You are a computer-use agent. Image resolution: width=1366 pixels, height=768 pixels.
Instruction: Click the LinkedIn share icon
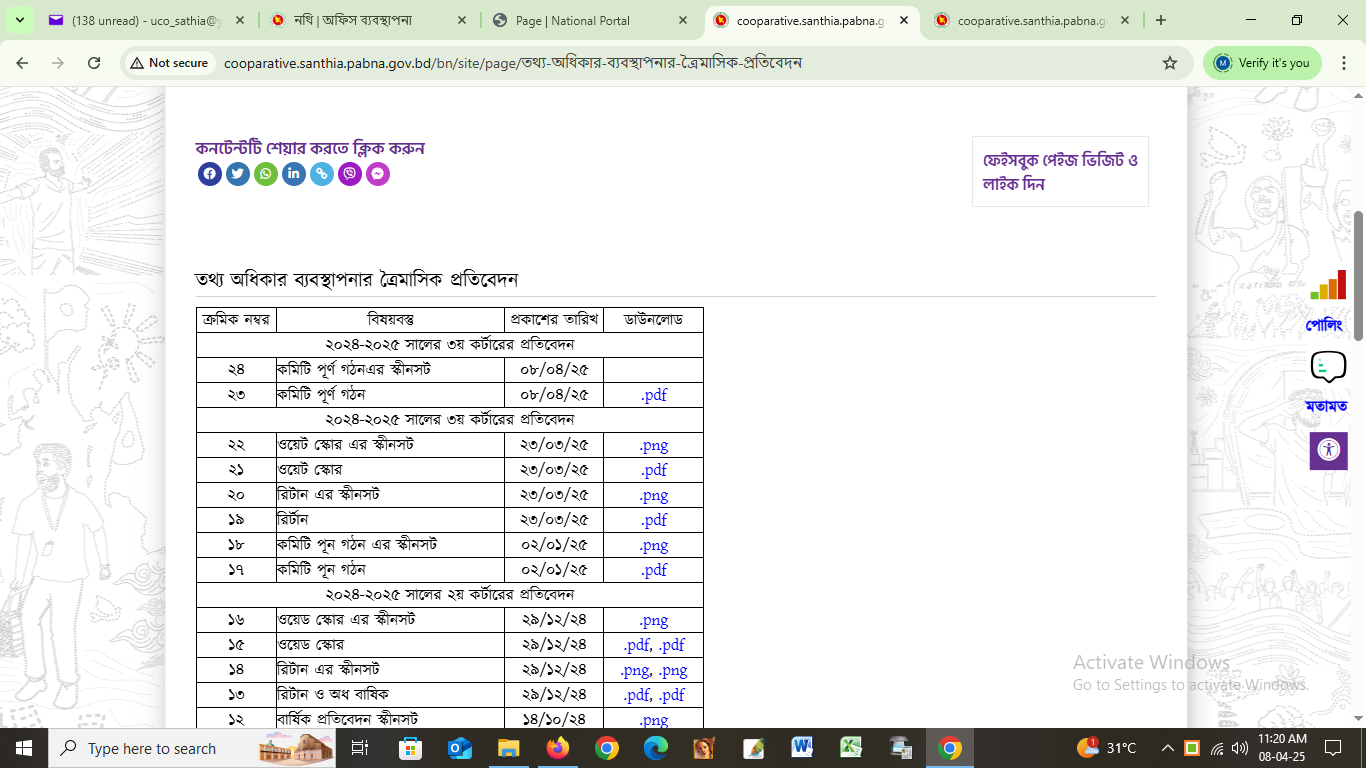[x=294, y=174]
